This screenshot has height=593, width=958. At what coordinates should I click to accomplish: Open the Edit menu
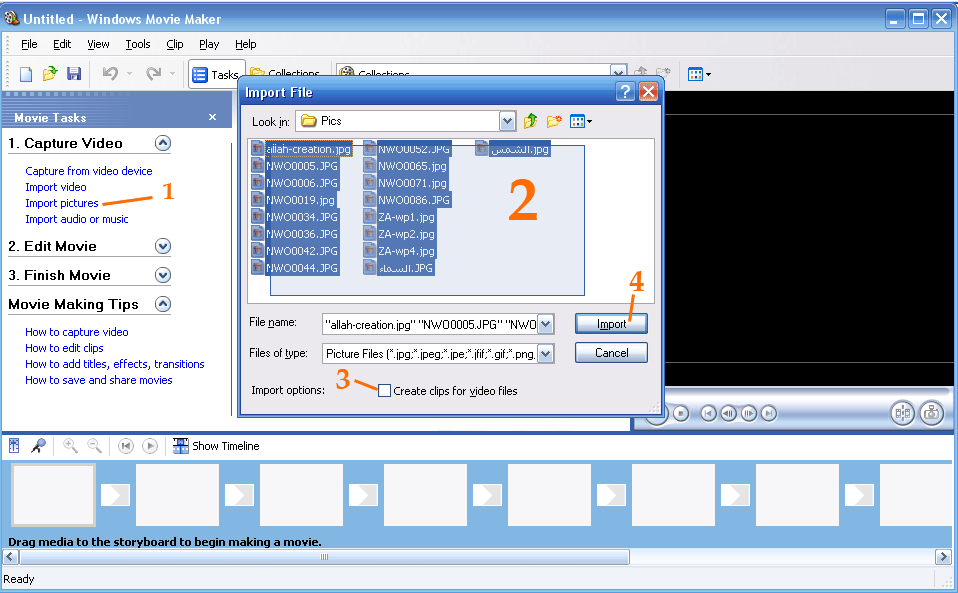coord(62,44)
